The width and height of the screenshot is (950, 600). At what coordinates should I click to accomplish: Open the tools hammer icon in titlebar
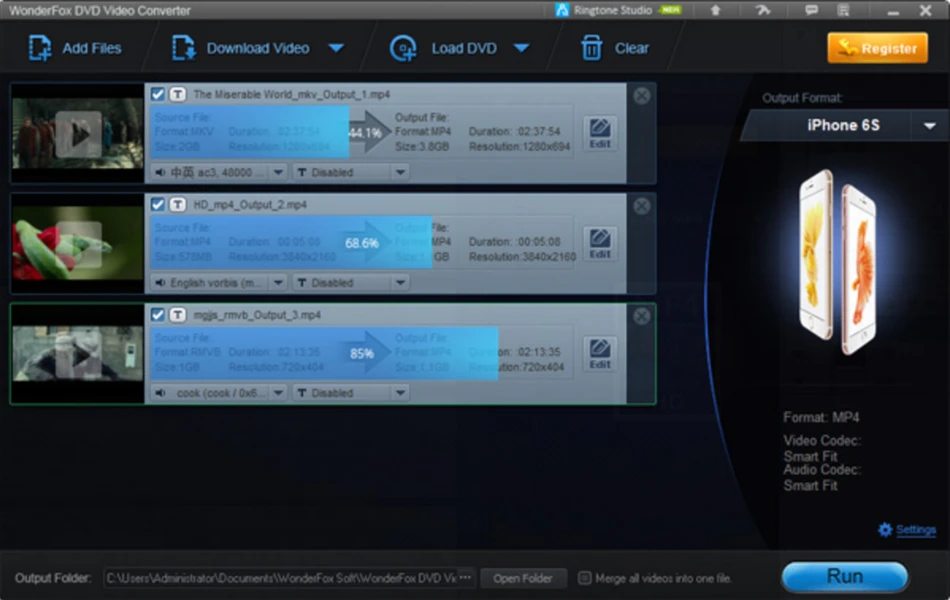[x=763, y=10]
